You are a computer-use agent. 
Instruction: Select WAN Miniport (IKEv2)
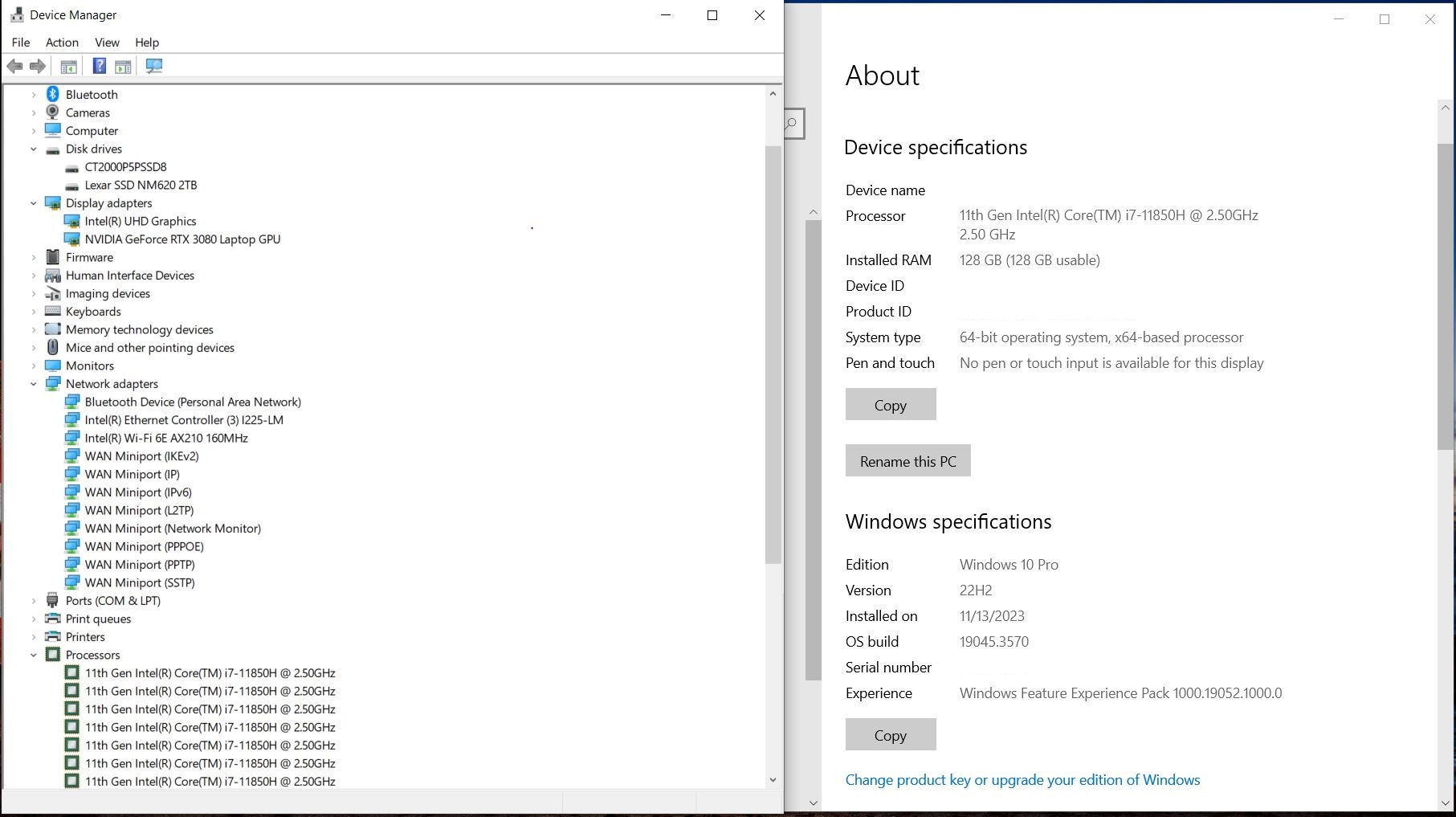(141, 456)
